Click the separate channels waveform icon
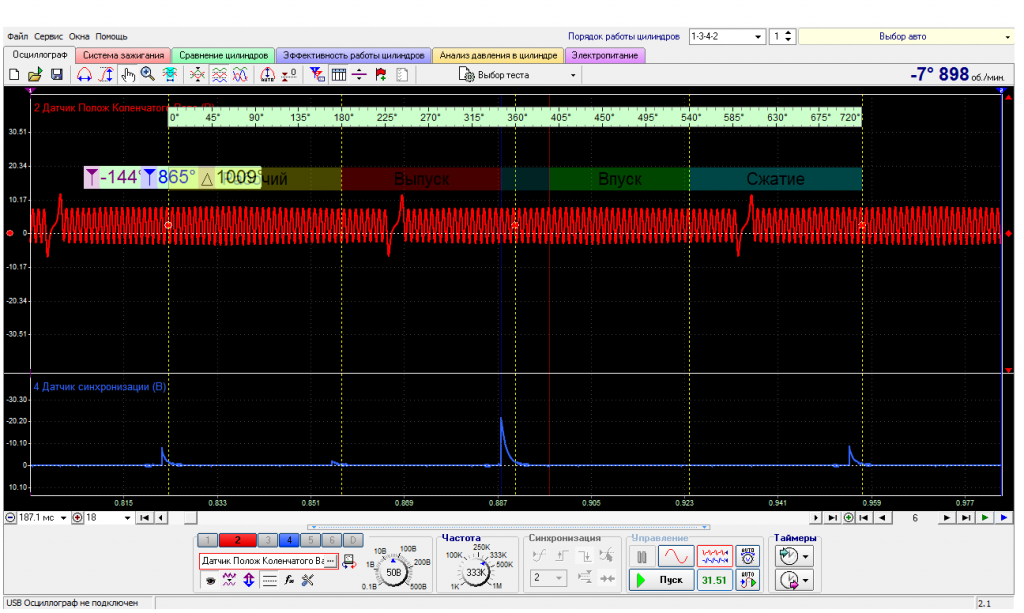1024x613 pixels. coord(219,74)
